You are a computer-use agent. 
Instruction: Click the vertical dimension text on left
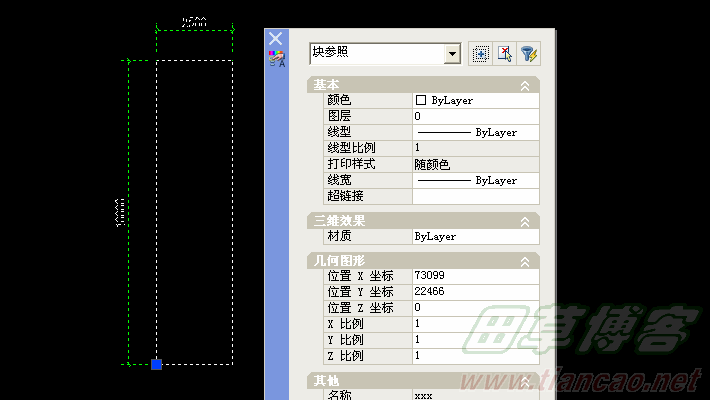click(x=120, y=212)
